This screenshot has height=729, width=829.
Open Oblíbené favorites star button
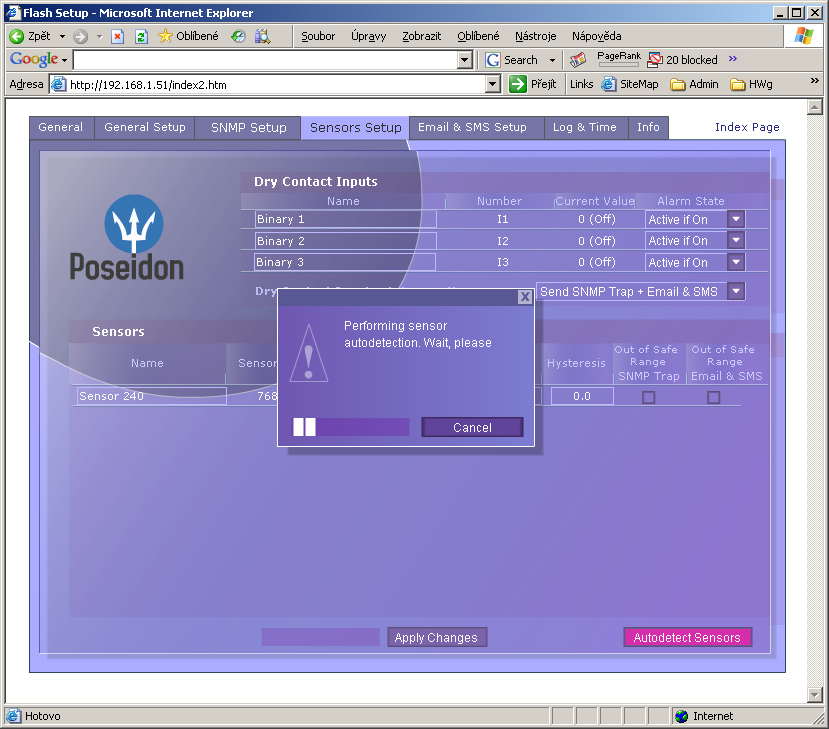coord(188,36)
